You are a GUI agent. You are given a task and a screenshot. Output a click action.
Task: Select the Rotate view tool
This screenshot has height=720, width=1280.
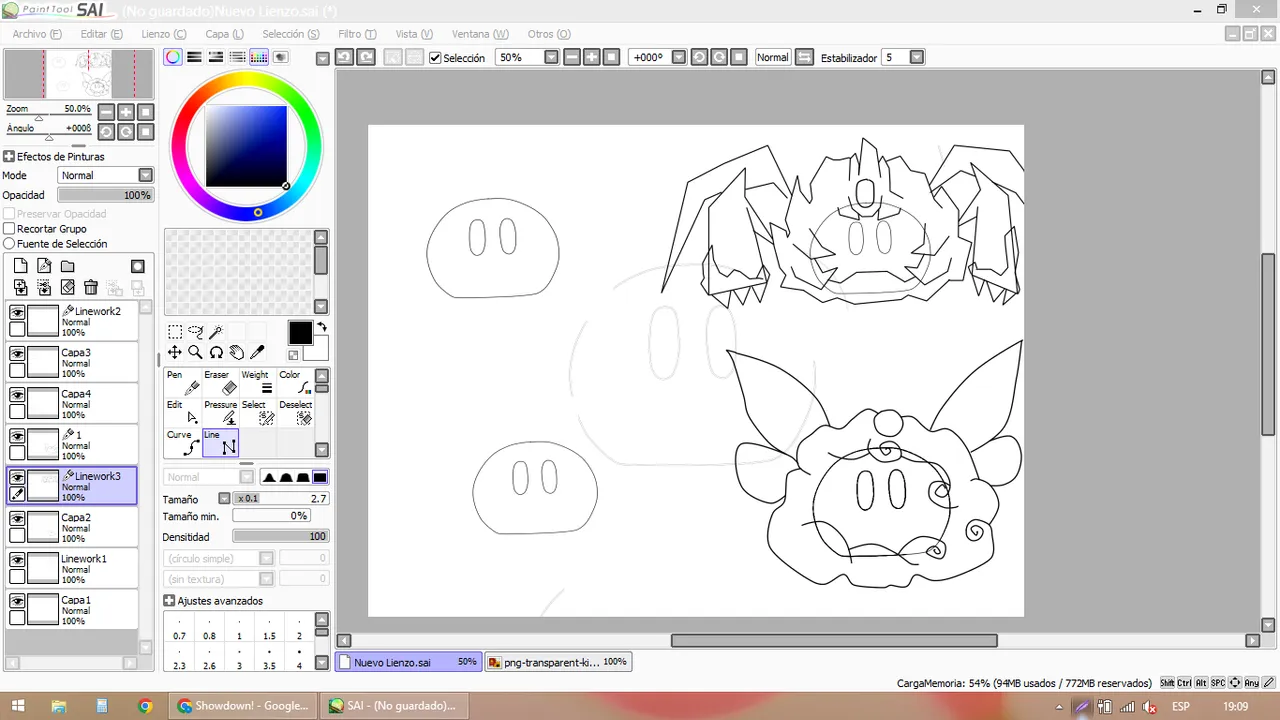point(216,352)
